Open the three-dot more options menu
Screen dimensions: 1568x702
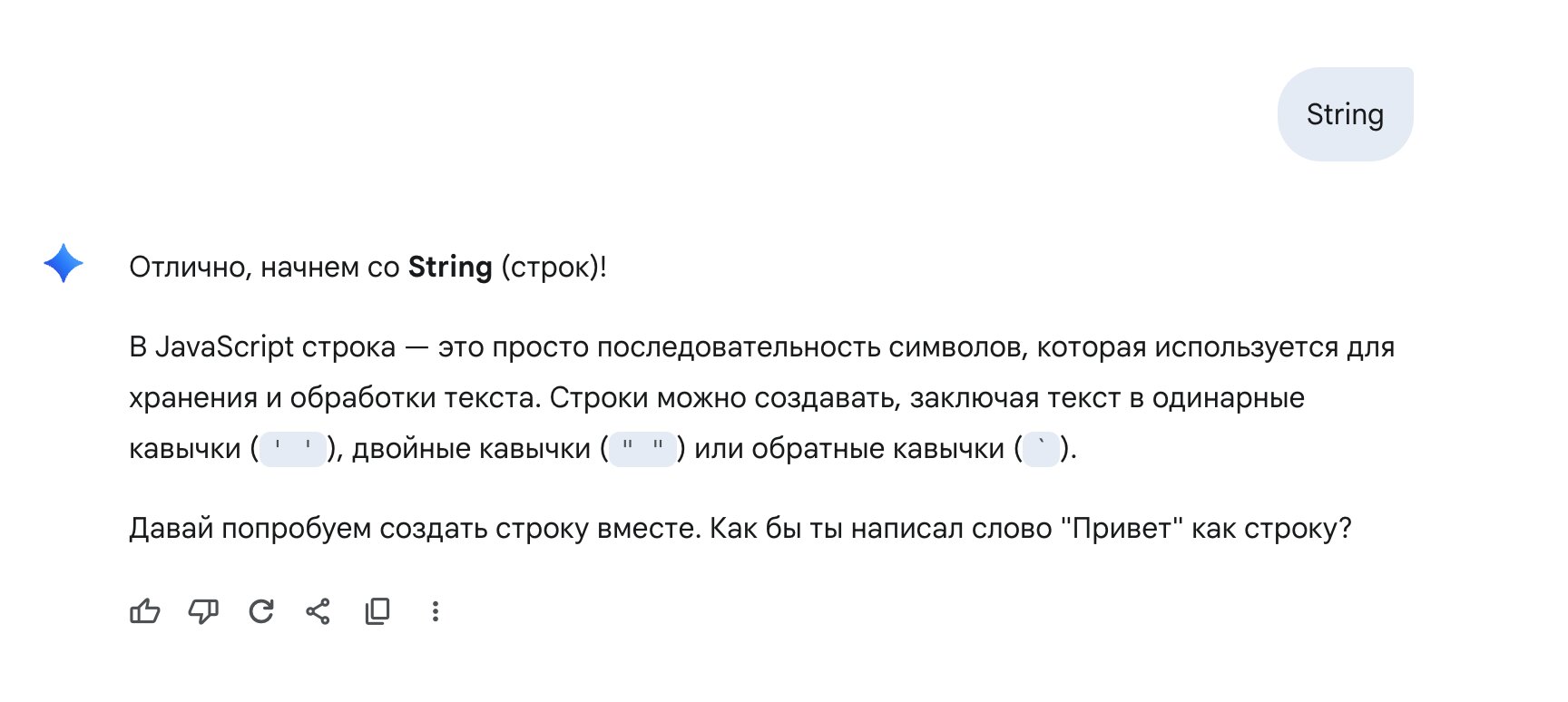[x=436, y=611]
